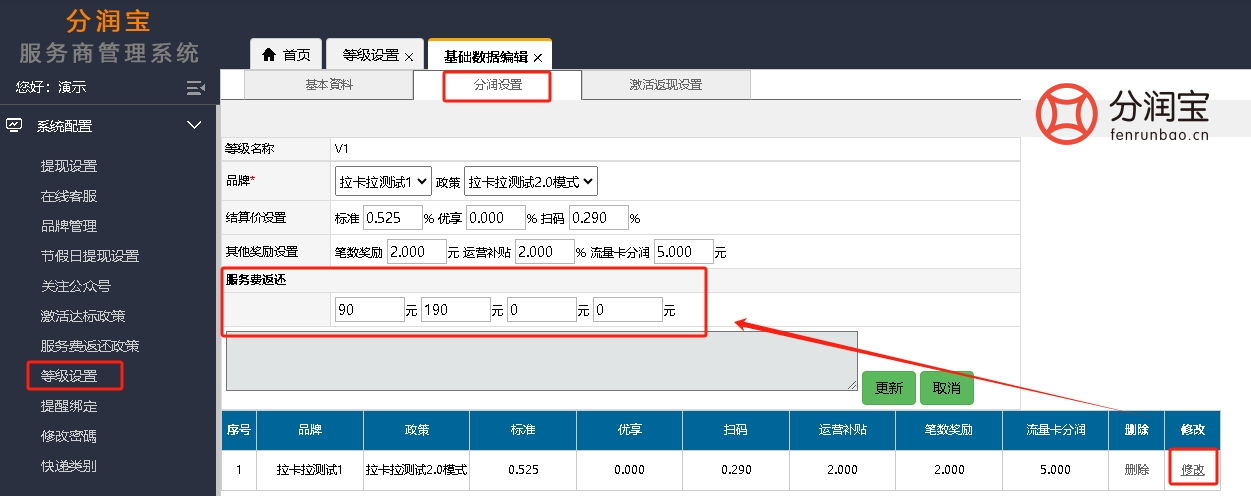
Task: Close the 等级设置 tab
Action: pos(408,57)
